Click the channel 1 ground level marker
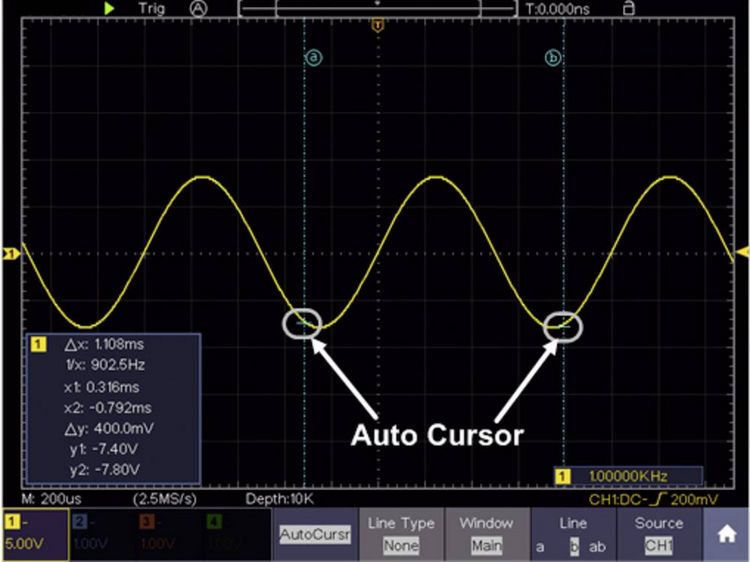750x562 pixels. pyautogui.click(x=11, y=253)
